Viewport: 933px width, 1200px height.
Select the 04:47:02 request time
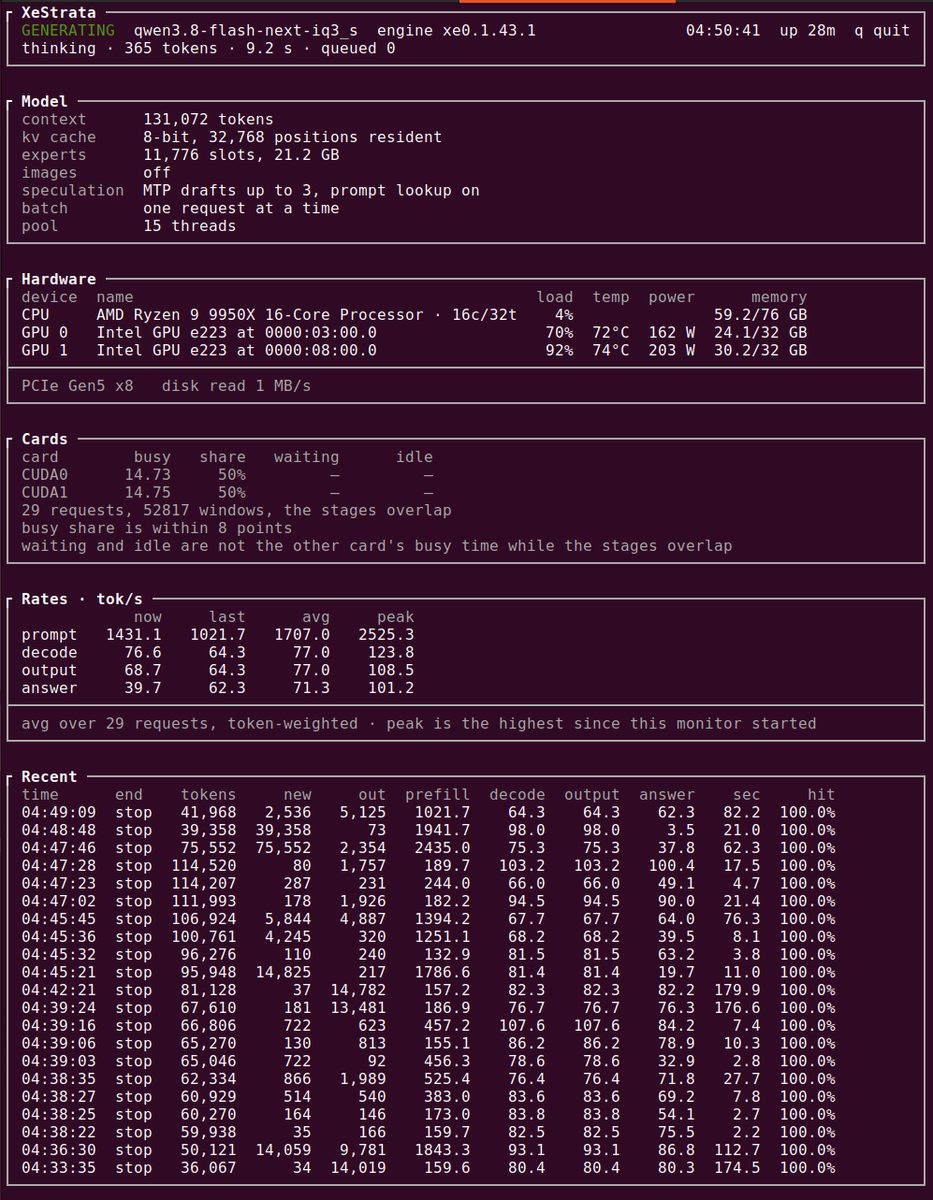pos(58,902)
